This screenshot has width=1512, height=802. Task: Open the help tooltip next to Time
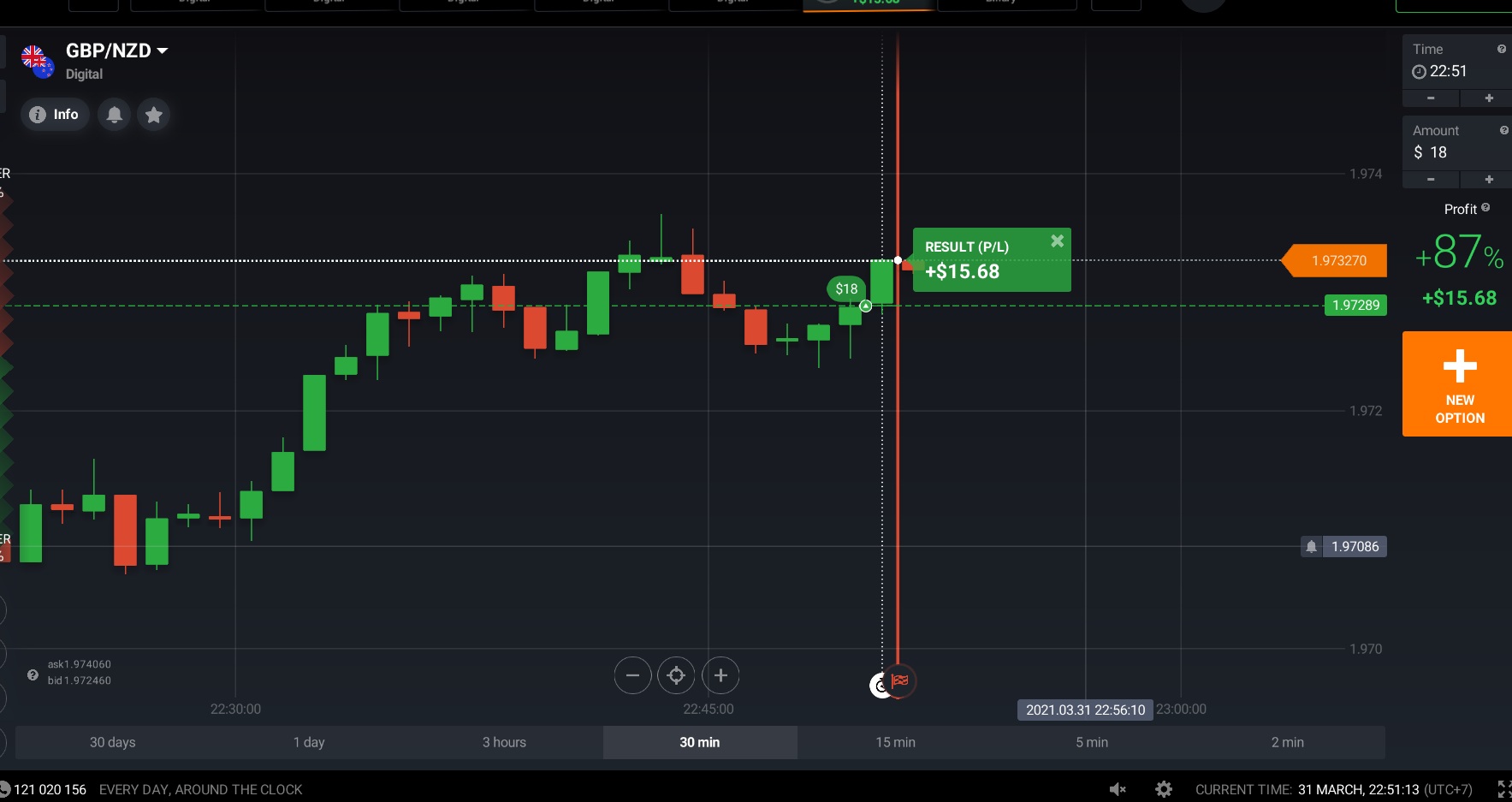click(x=1502, y=49)
